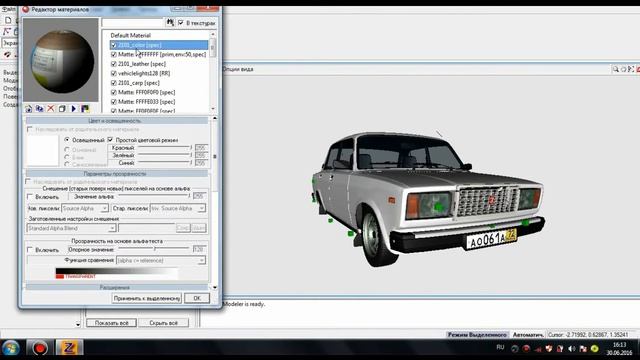640x360 pixels.
Task: Click the properties panel scroll-down arrow
Action: click(215, 288)
